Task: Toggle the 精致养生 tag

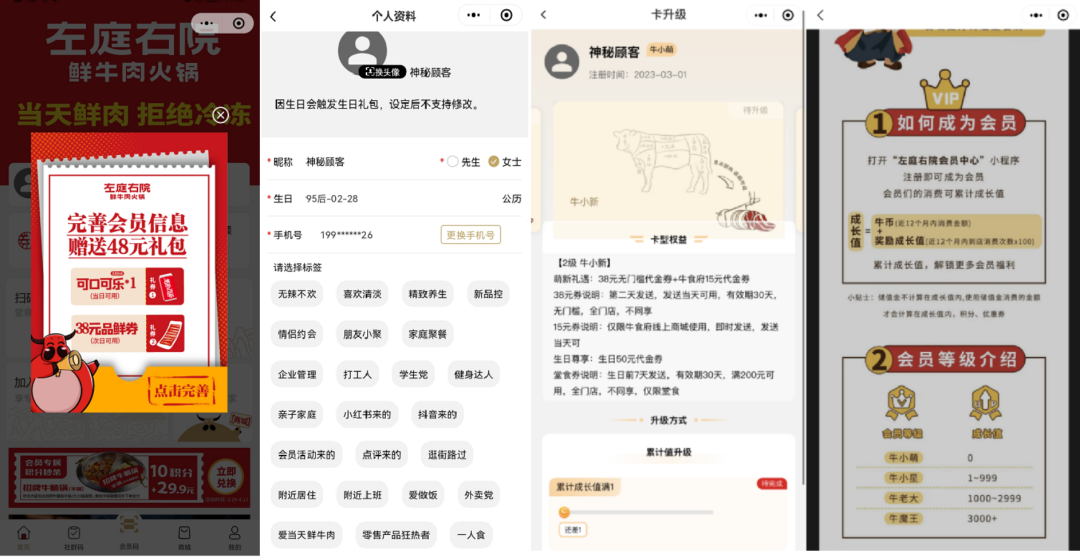Action: 427,294
